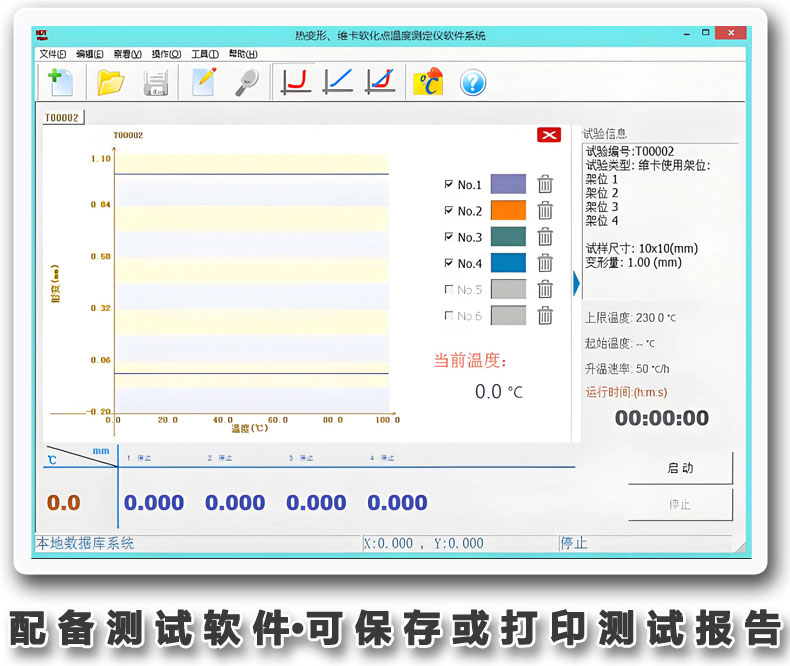Click the chart plot area

tap(251, 283)
